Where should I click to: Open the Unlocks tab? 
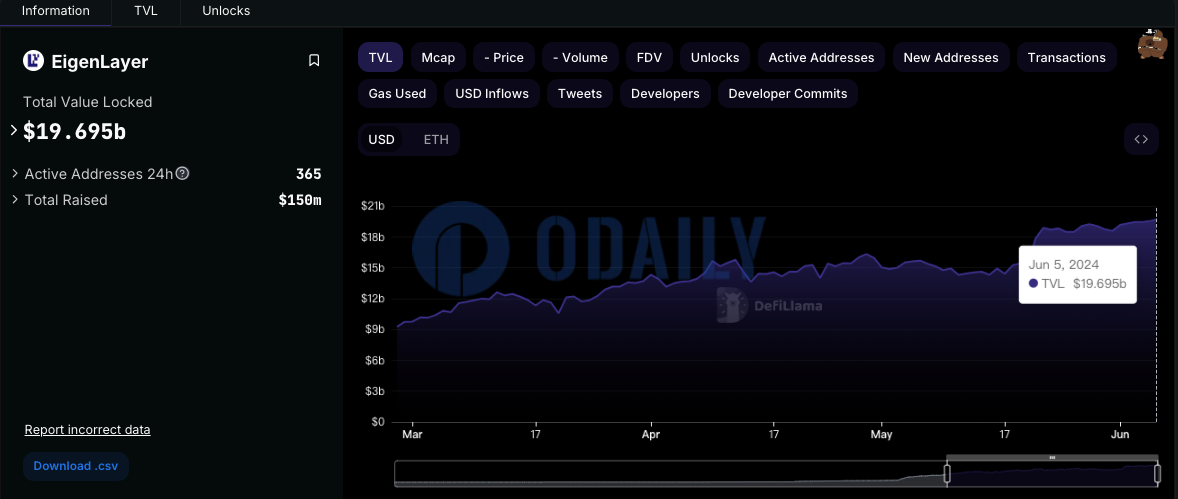(226, 11)
